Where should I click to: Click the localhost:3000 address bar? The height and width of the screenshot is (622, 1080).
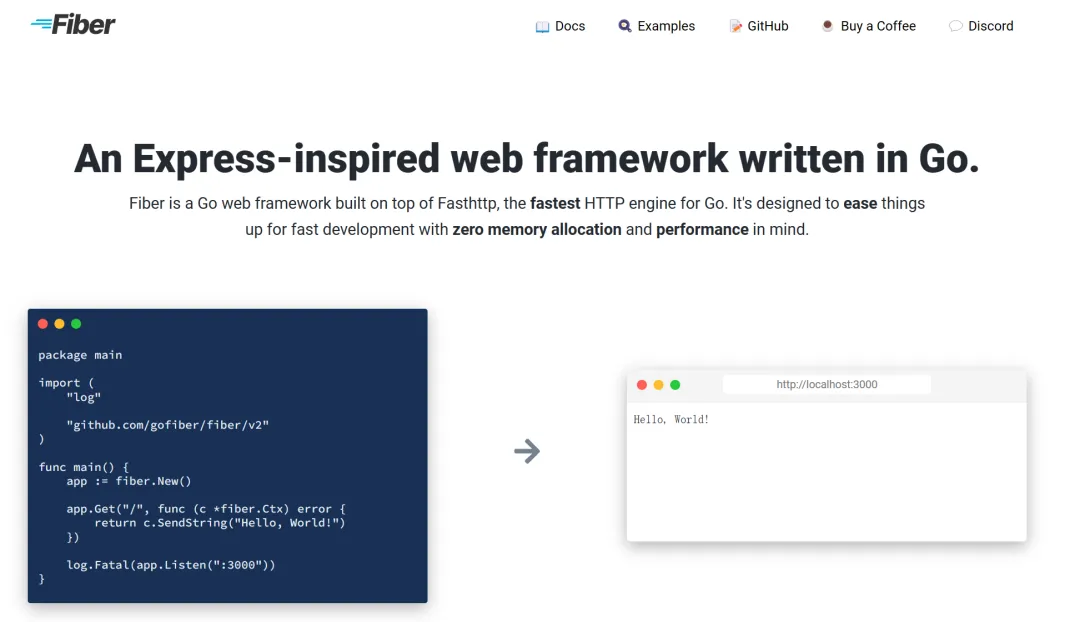coord(827,384)
